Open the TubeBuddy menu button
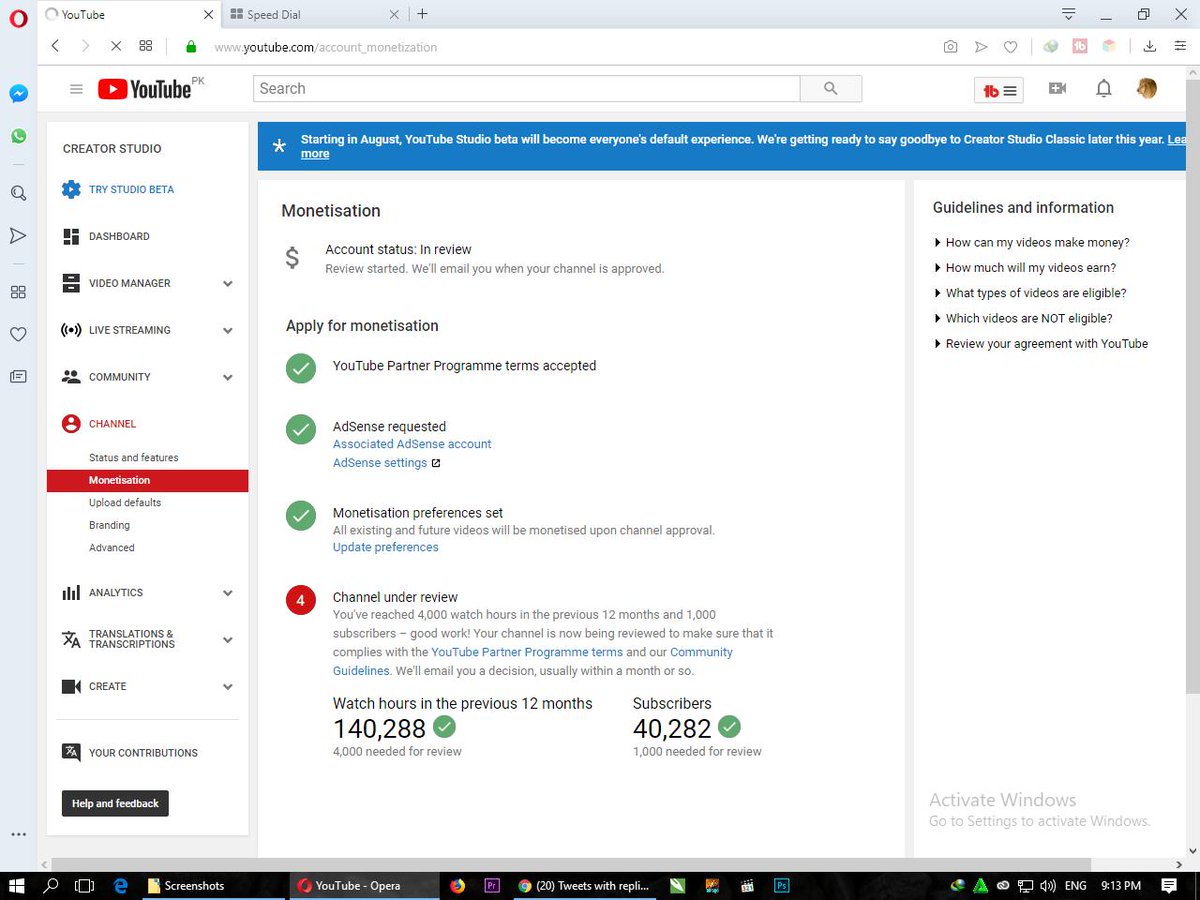Viewport: 1200px width, 900px height. (x=999, y=90)
